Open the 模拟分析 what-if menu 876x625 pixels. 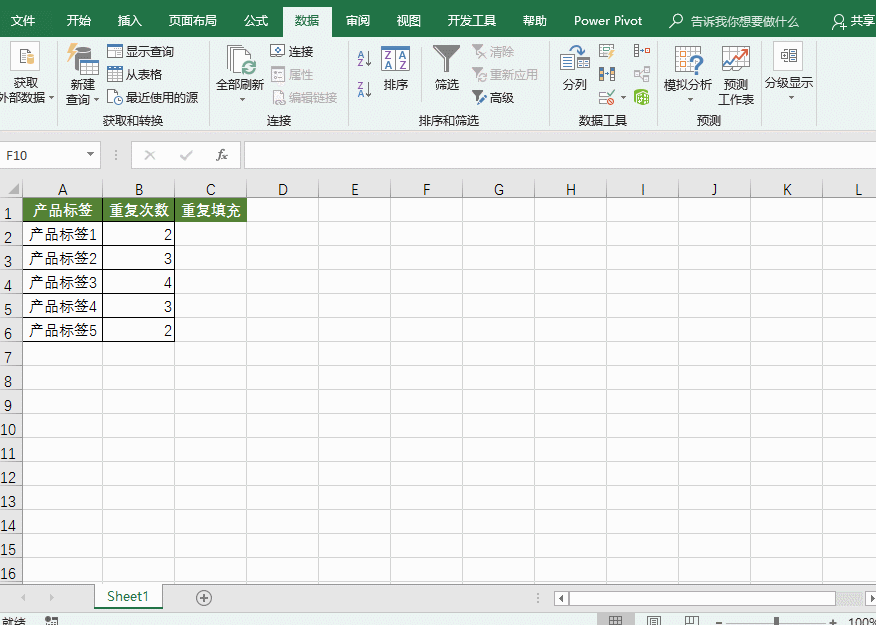pyautogui.click(x=688, y=75)
